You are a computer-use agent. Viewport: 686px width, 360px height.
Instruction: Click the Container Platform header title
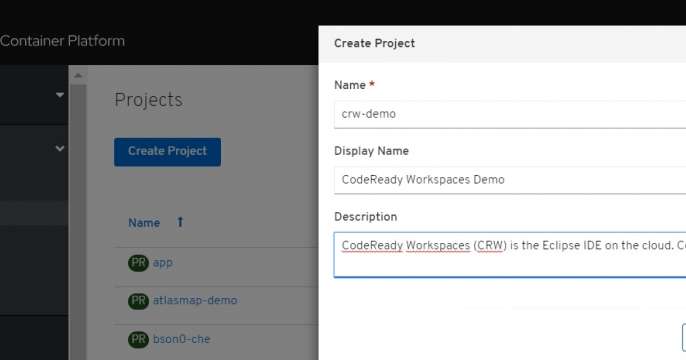tap(62, 41)
